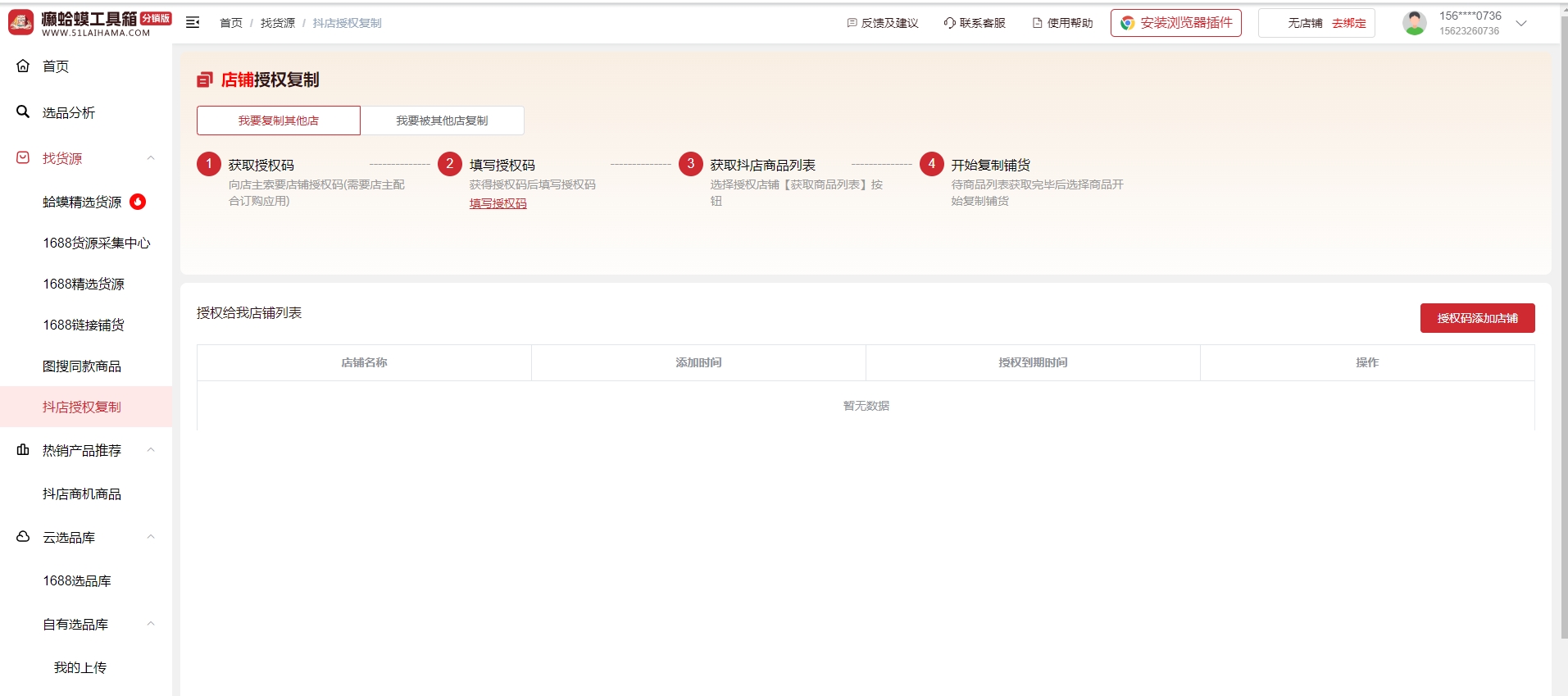Click 安装浏览器插件 button
1568x696 pixels.
pos(1175,23)
